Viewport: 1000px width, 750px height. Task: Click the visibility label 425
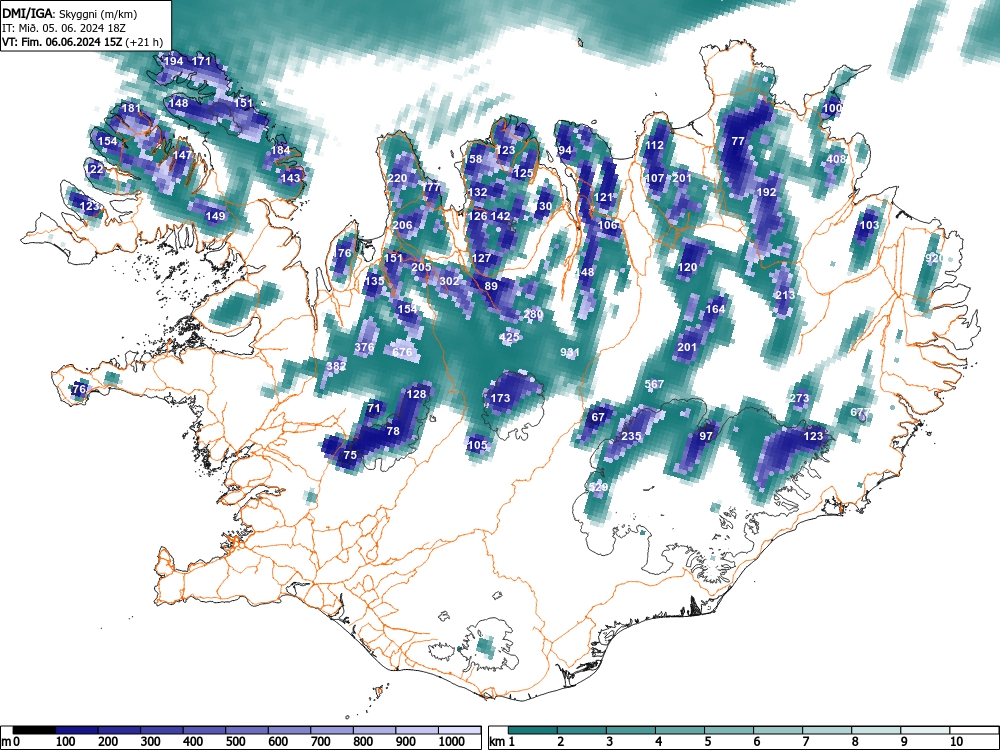click(510, 337)
